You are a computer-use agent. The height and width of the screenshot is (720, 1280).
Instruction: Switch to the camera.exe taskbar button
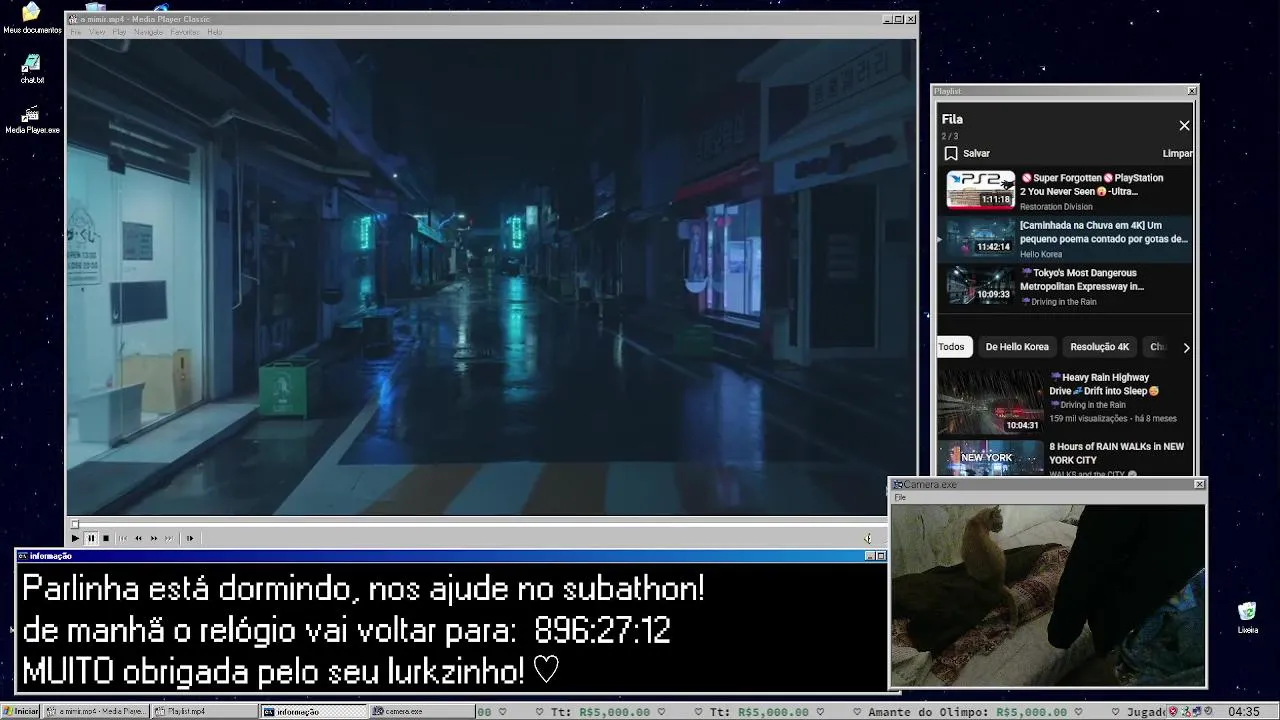pos(421,711)
